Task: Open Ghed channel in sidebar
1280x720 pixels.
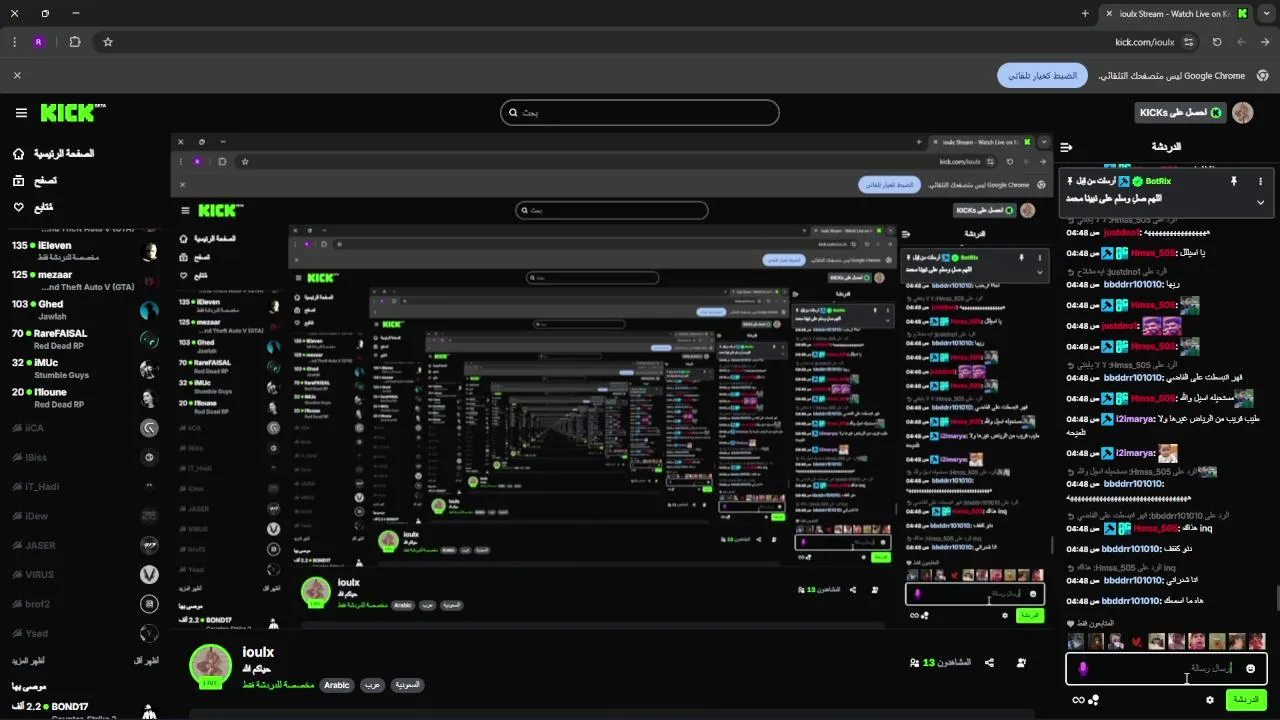Action: (x=84, y=310)
